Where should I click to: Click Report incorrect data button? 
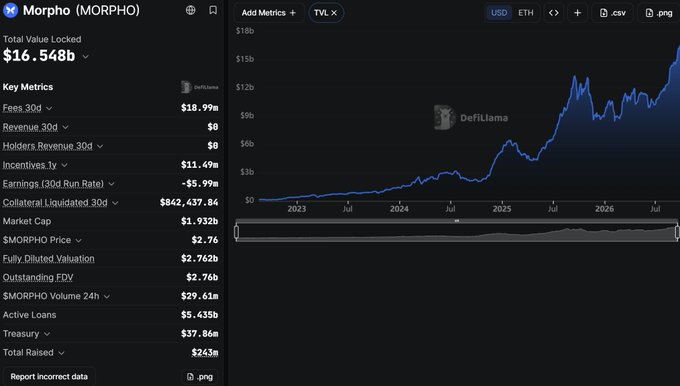(49, 376)
